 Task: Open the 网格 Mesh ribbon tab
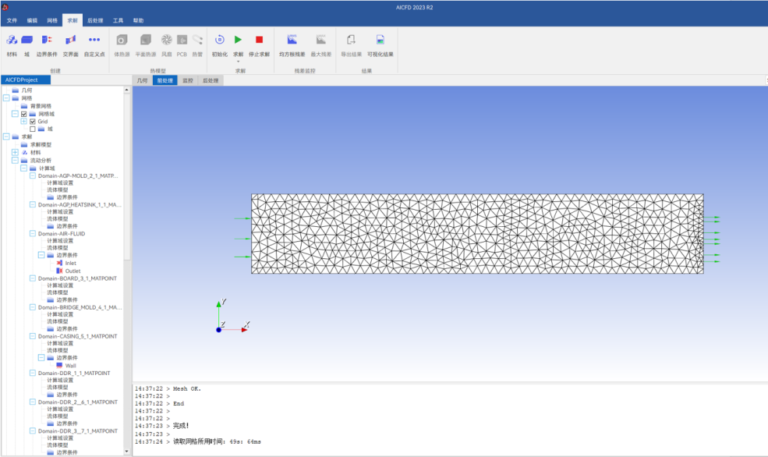coord(52,21)
